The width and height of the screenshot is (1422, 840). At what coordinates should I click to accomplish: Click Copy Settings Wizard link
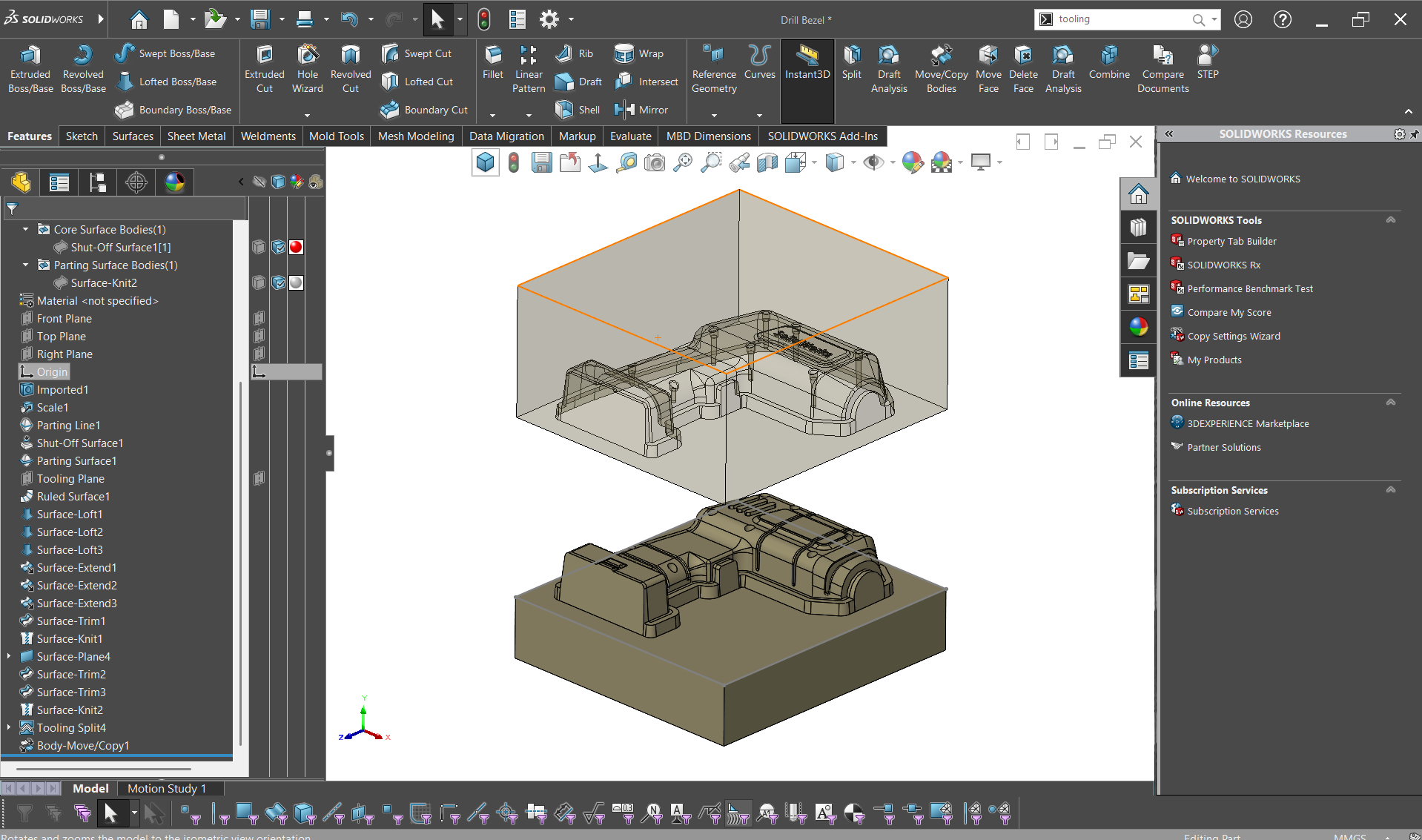click(1234, 336)
